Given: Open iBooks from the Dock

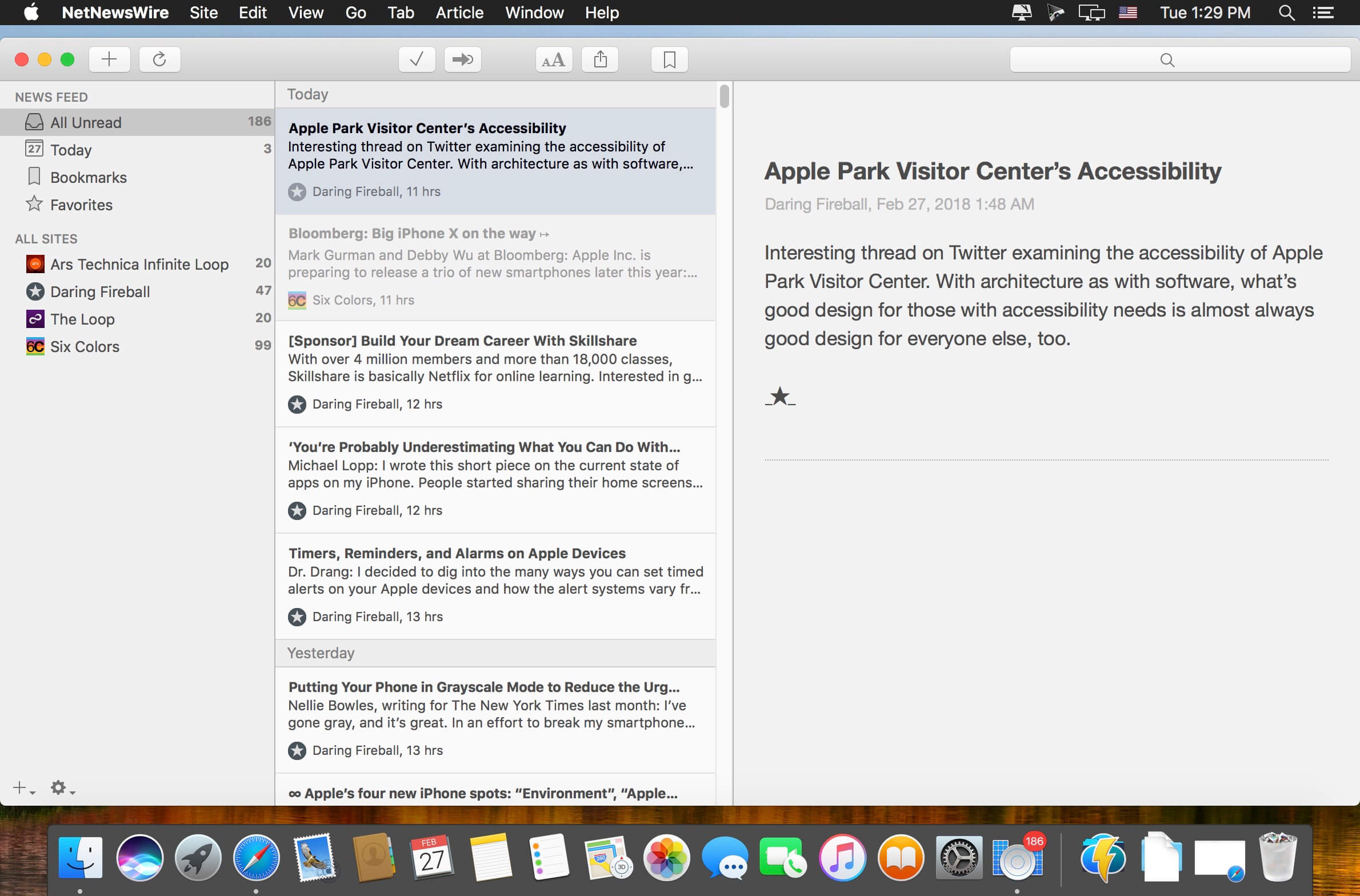Looking at the screenshot, I should click(x=901, y=857).
